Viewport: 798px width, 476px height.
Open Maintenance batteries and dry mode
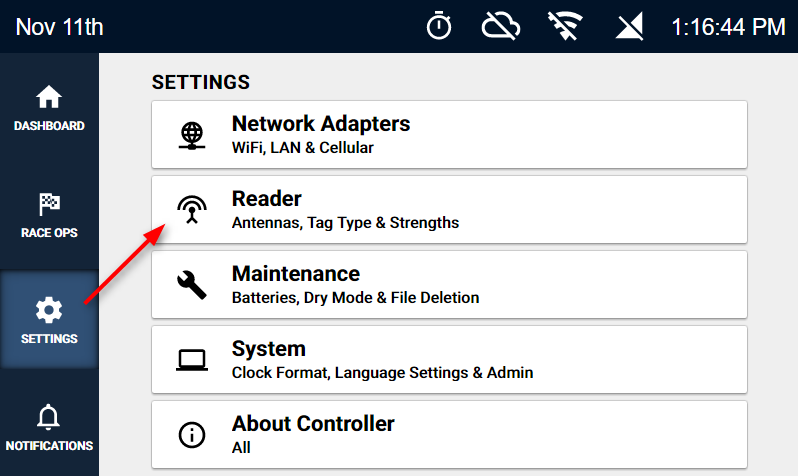point(449,285)
